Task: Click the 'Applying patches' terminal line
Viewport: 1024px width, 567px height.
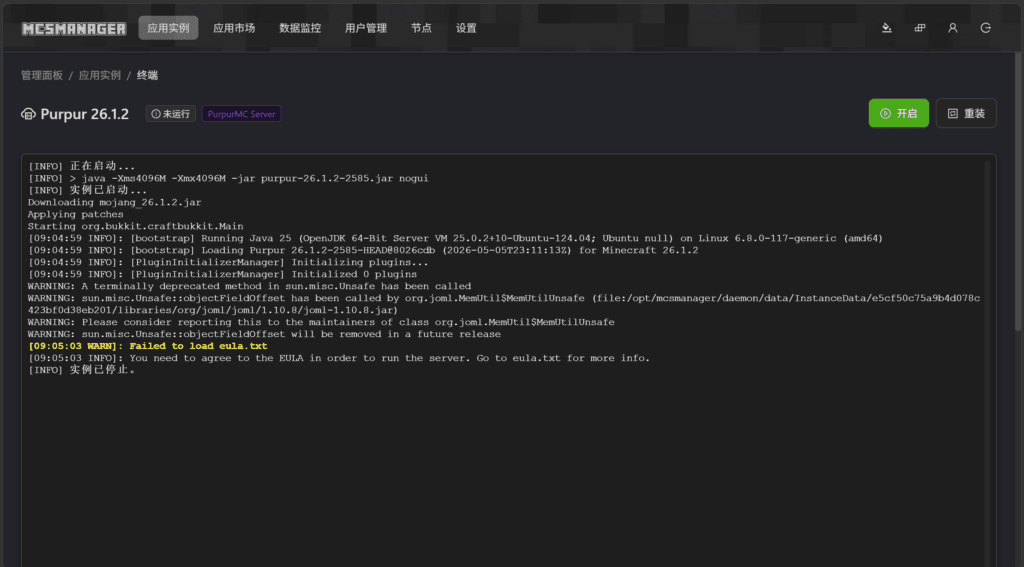Action: coord(76,214)
